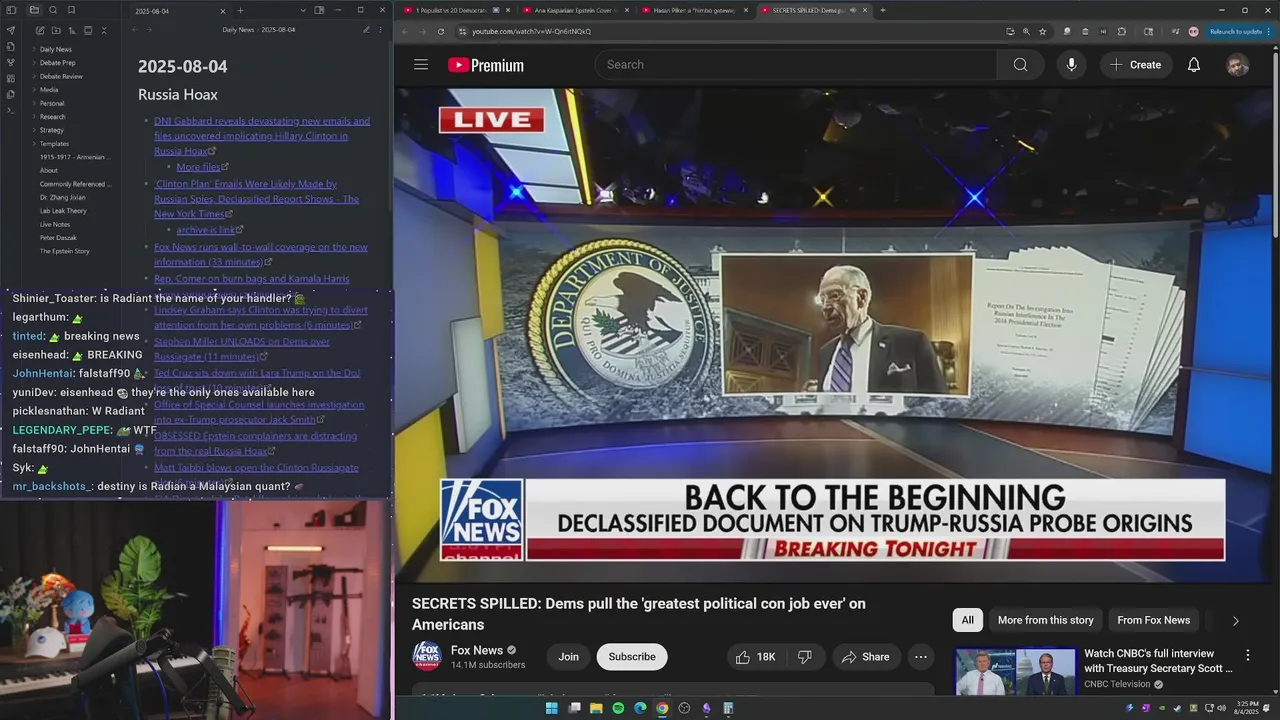Image resolution: width=1280 pixels, height=720 pixels.
Task: Bookmark this page with the star icon
Action: pyautogui.click(x=1042, y=31)
